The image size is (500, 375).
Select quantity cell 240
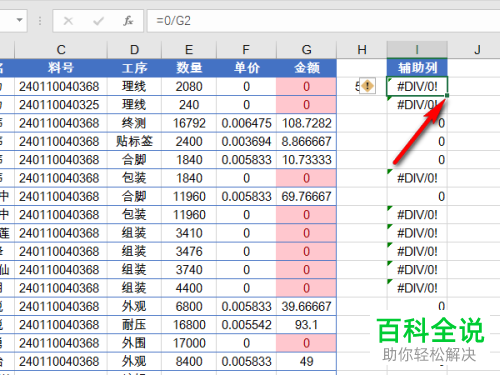[x=189, y=105]
